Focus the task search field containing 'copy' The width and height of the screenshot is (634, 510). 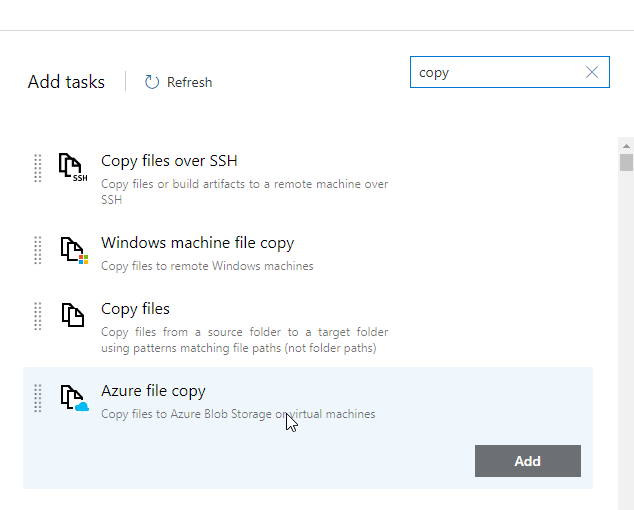coord(496,72)
